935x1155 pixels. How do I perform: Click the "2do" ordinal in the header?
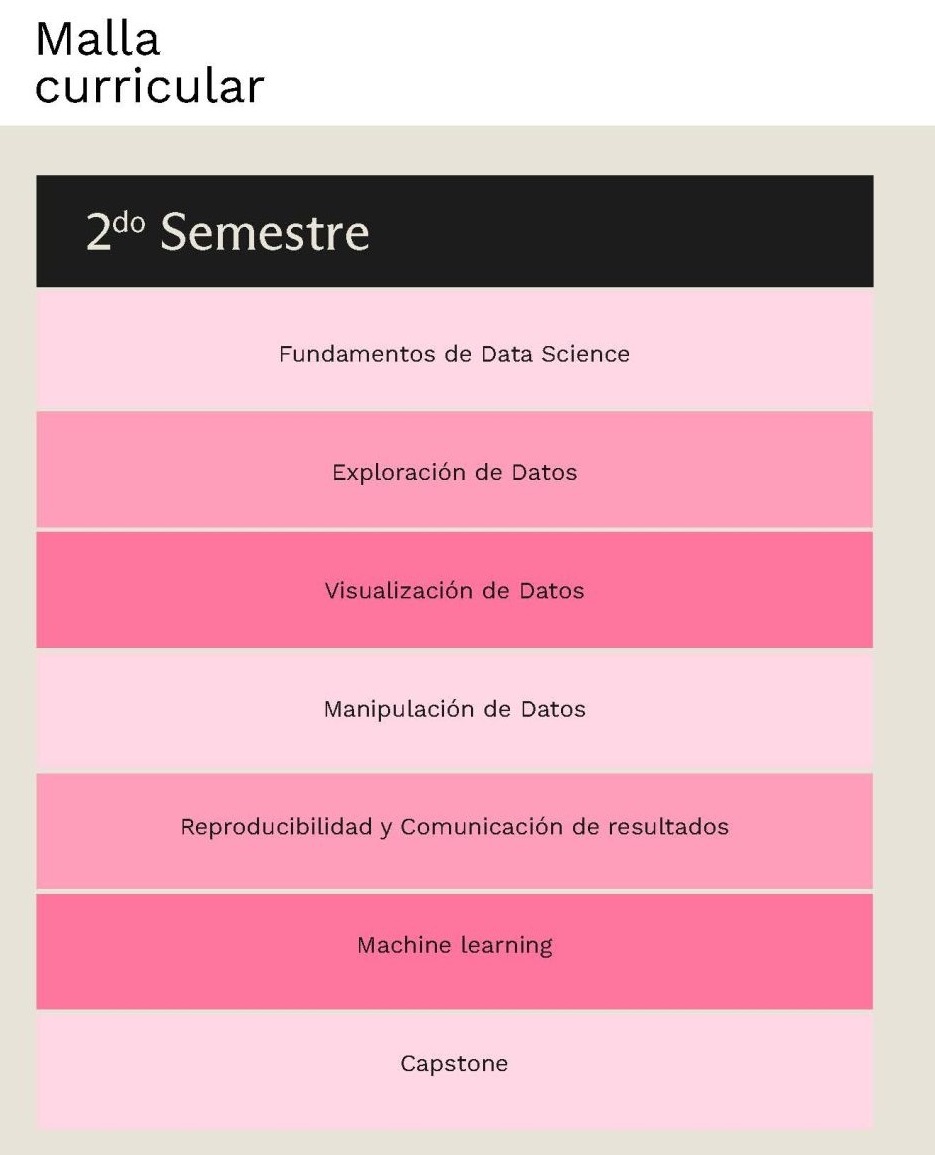click(x=115, y=231)
